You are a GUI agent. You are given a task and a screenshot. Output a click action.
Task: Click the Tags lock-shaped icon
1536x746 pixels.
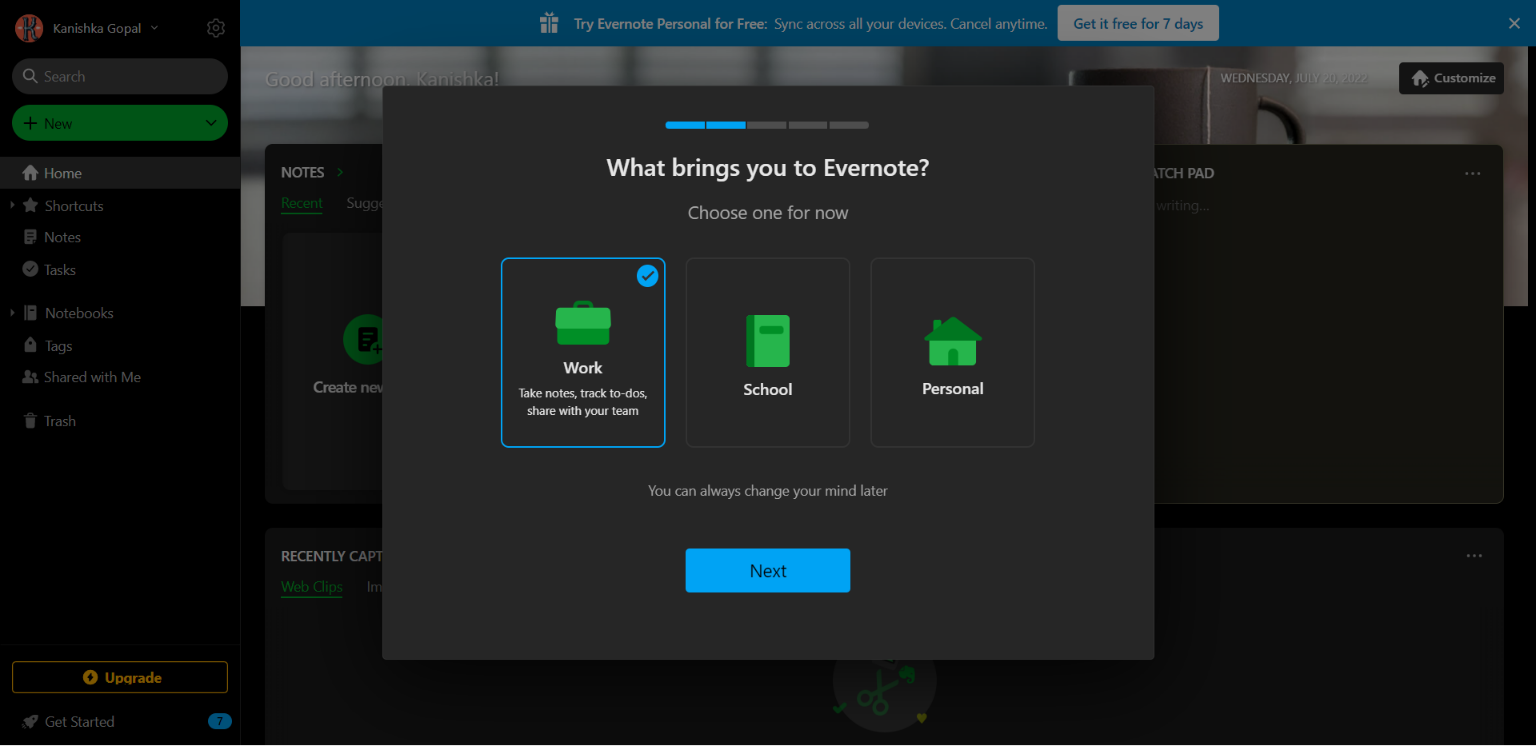tap(30, 345)
